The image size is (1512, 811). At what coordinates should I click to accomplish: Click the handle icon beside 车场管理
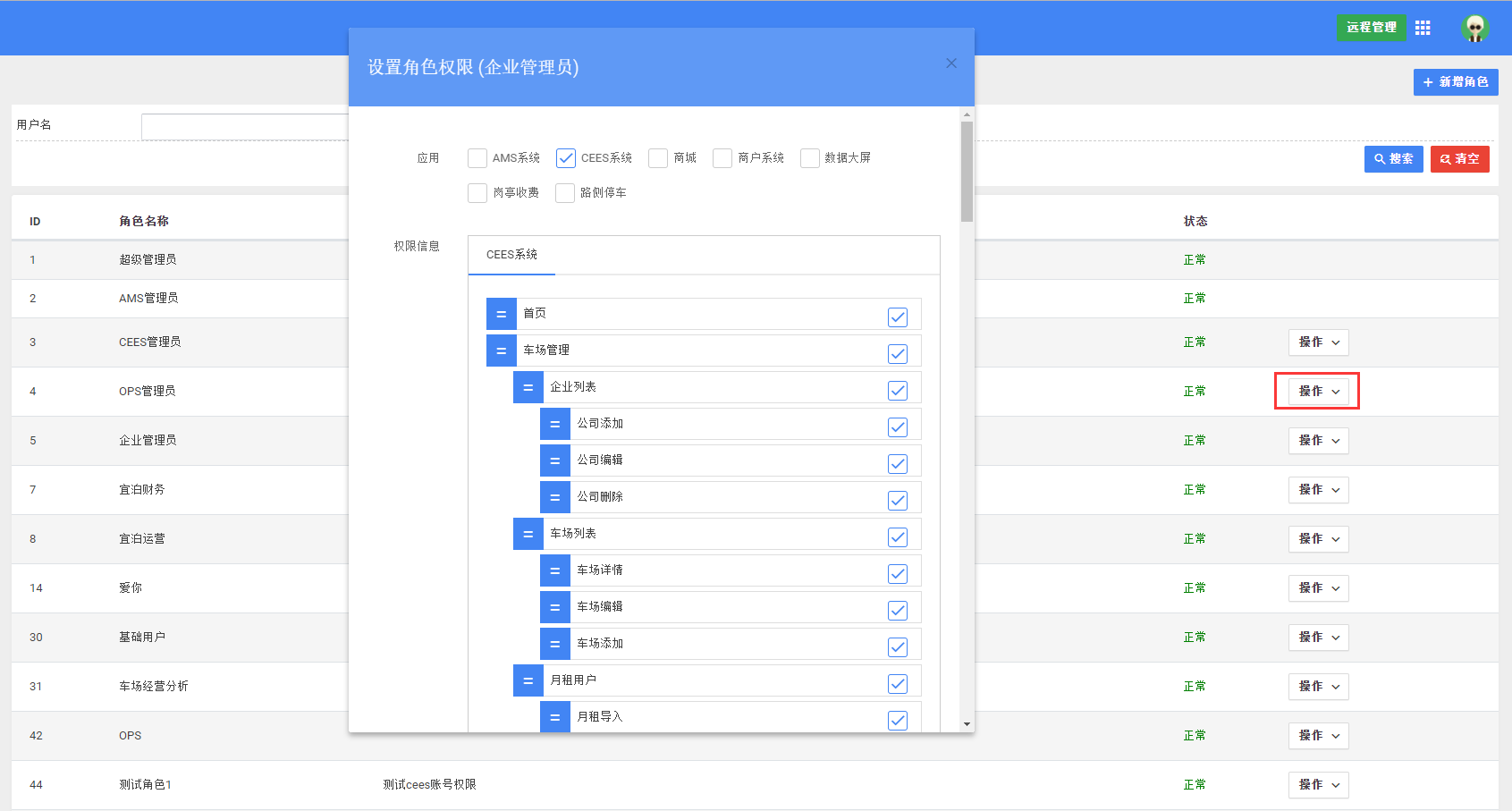click(502, 351)
